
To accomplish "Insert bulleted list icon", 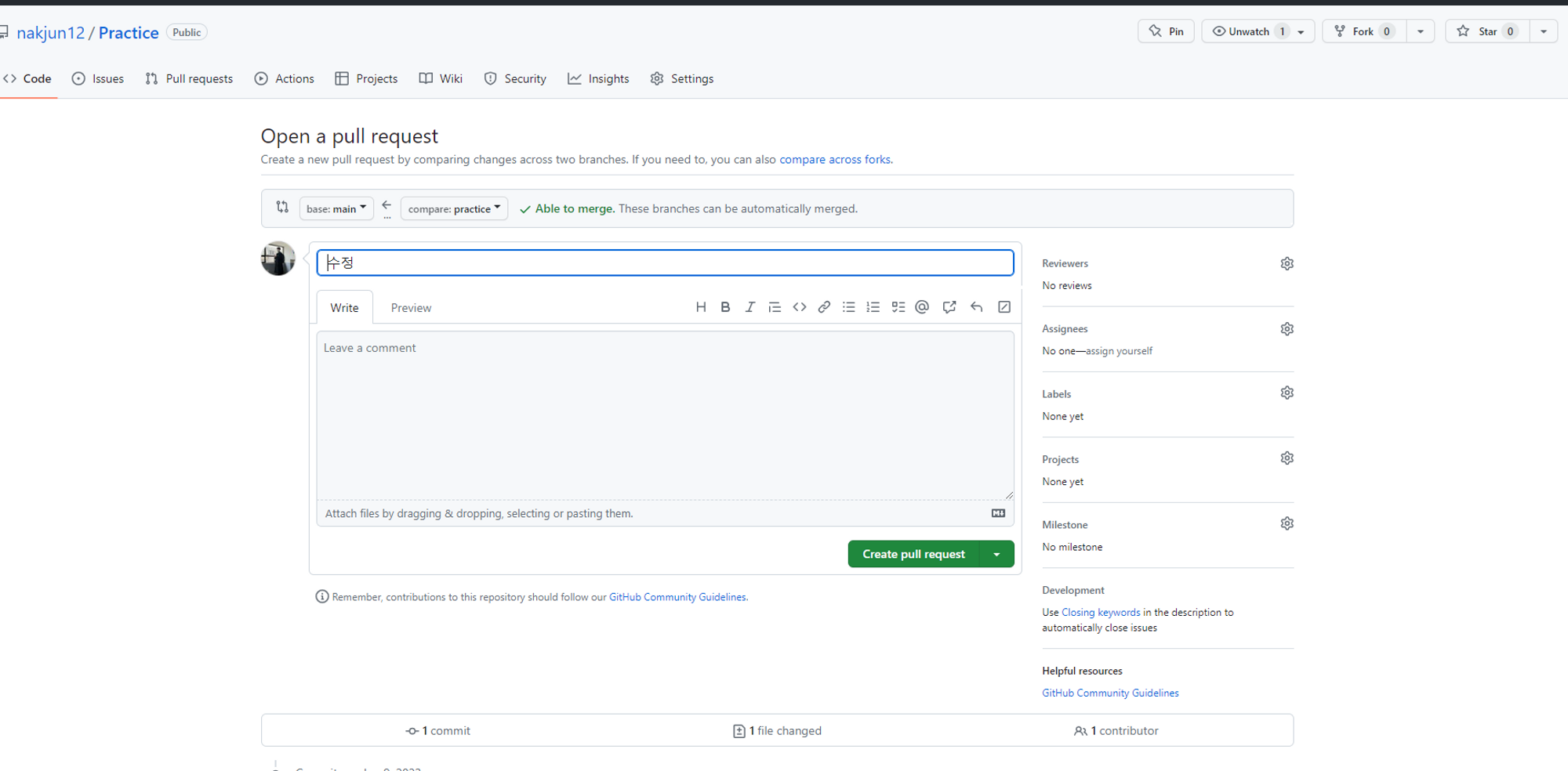I will click(x=848, y=307).
